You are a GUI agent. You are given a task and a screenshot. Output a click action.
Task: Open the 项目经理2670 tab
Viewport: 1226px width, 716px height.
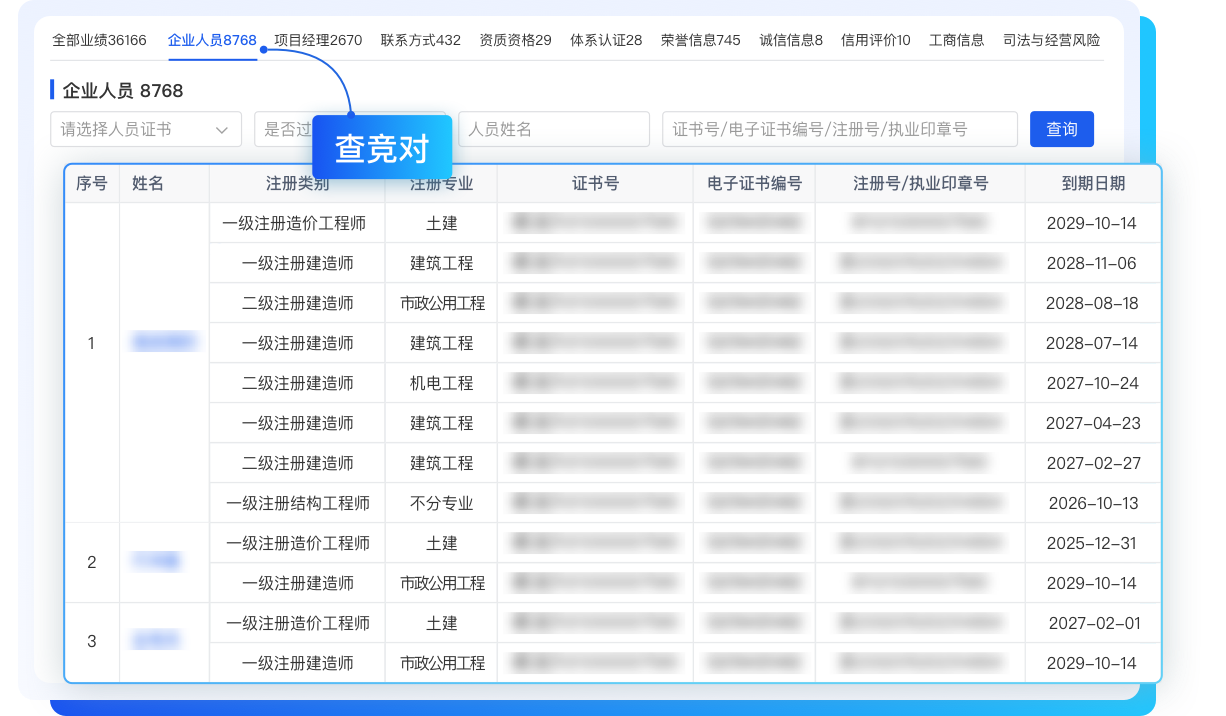tap(318, 40)
